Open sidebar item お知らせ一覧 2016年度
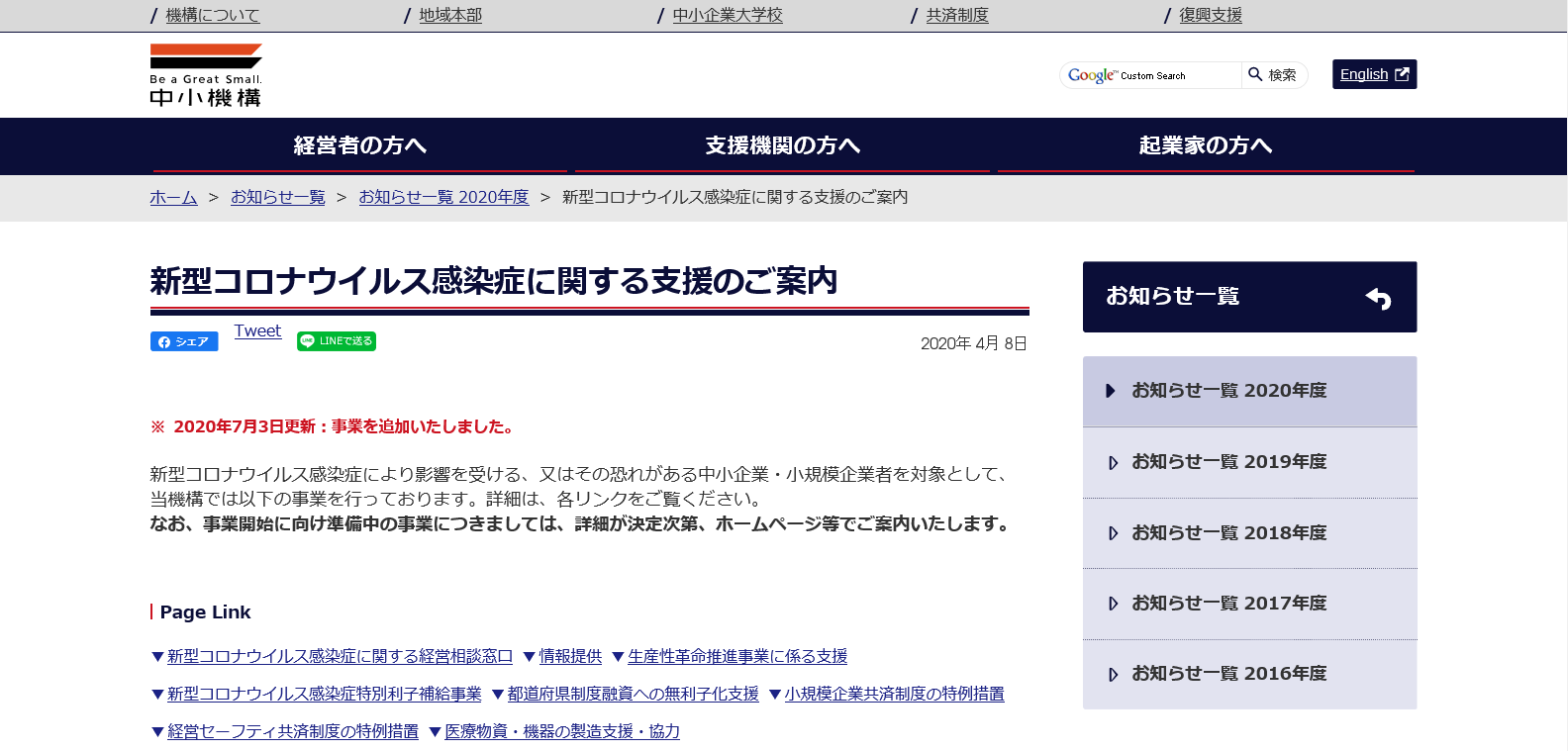Image resolution: width=1568 pixels, height=751 pixels. [1249, 674]
